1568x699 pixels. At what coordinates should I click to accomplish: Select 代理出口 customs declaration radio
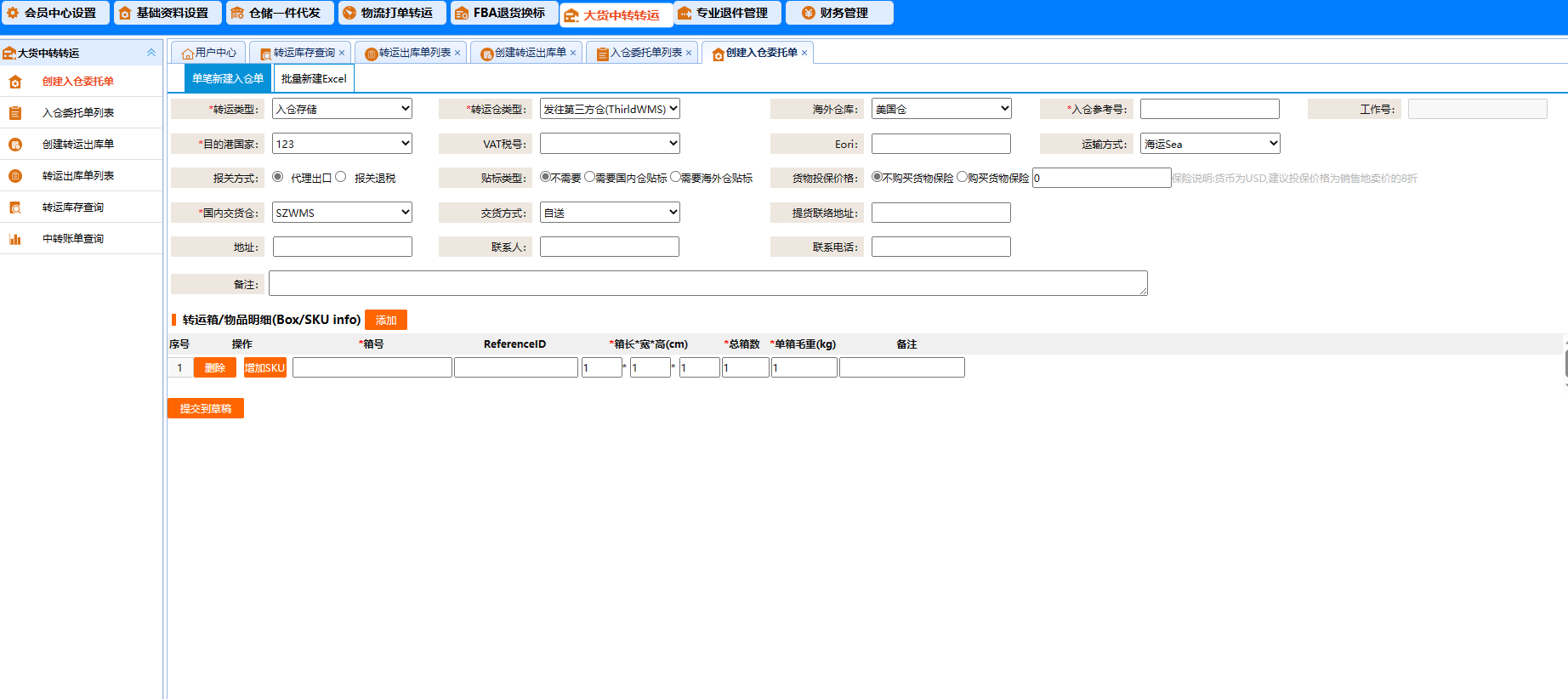tap(277, 177)
